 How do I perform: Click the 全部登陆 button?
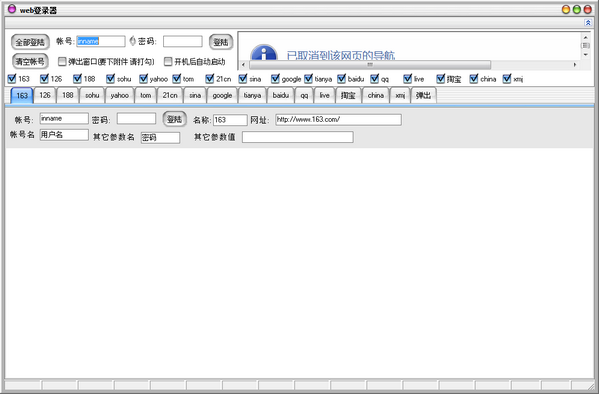pos(30,42)
